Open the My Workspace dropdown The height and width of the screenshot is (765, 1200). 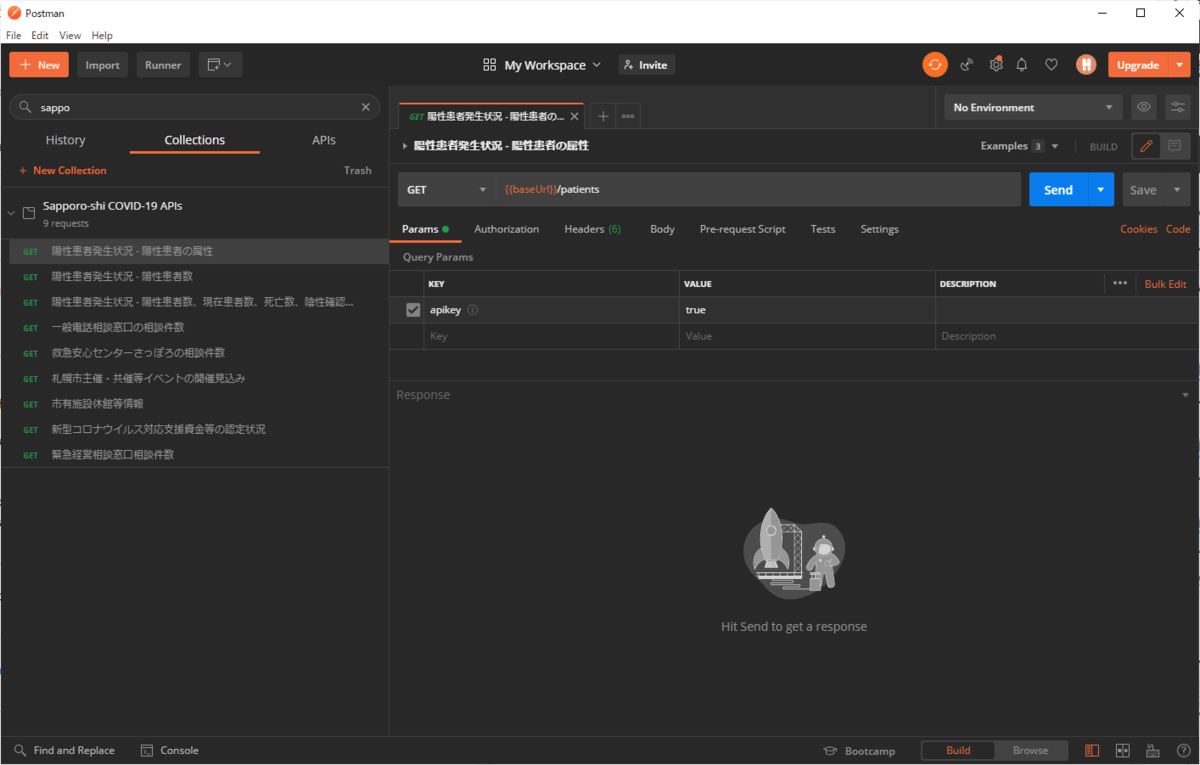[x=542, y=65]
